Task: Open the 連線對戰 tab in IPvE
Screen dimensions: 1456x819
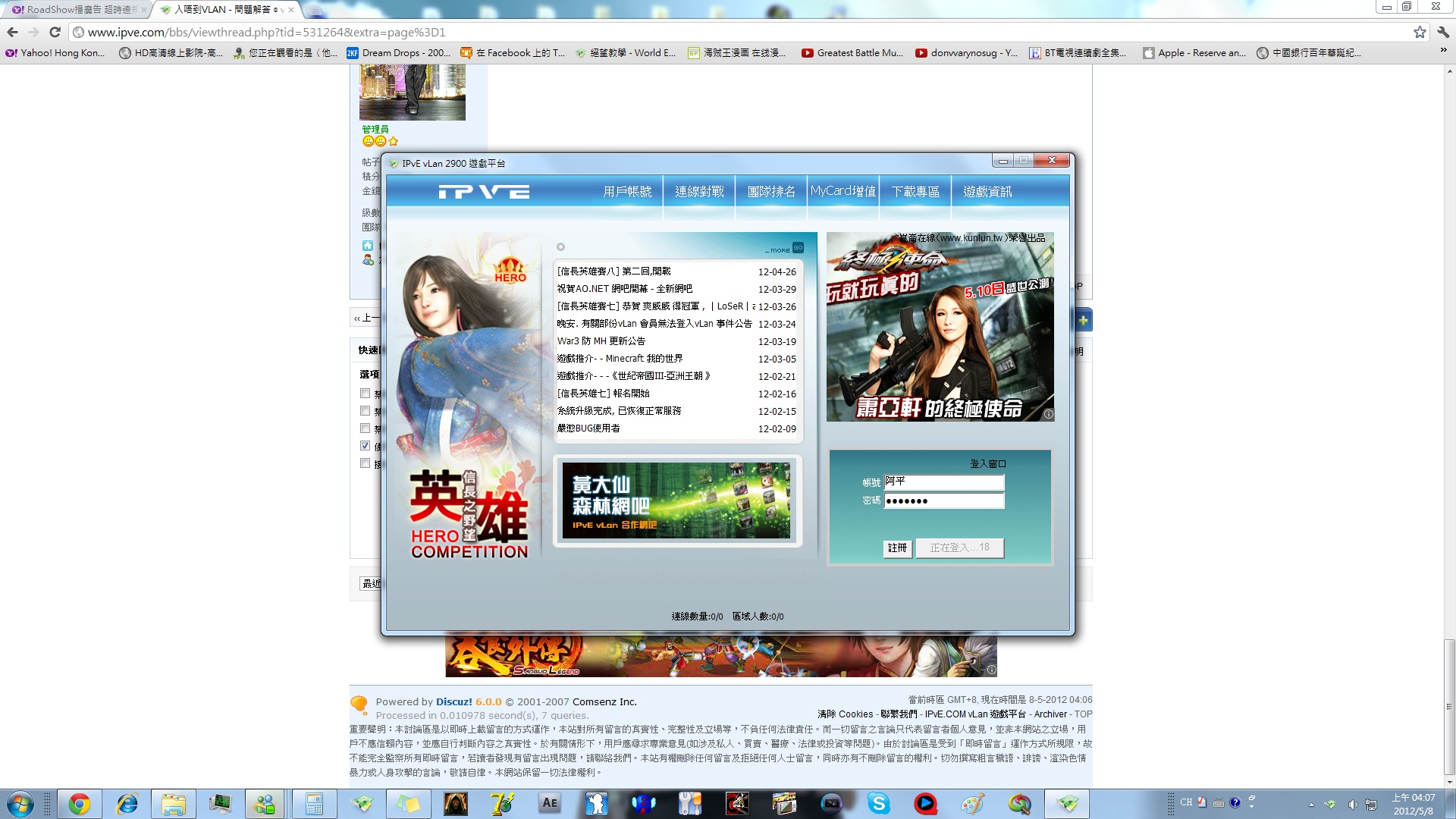Action: click(x=699, y=192)
